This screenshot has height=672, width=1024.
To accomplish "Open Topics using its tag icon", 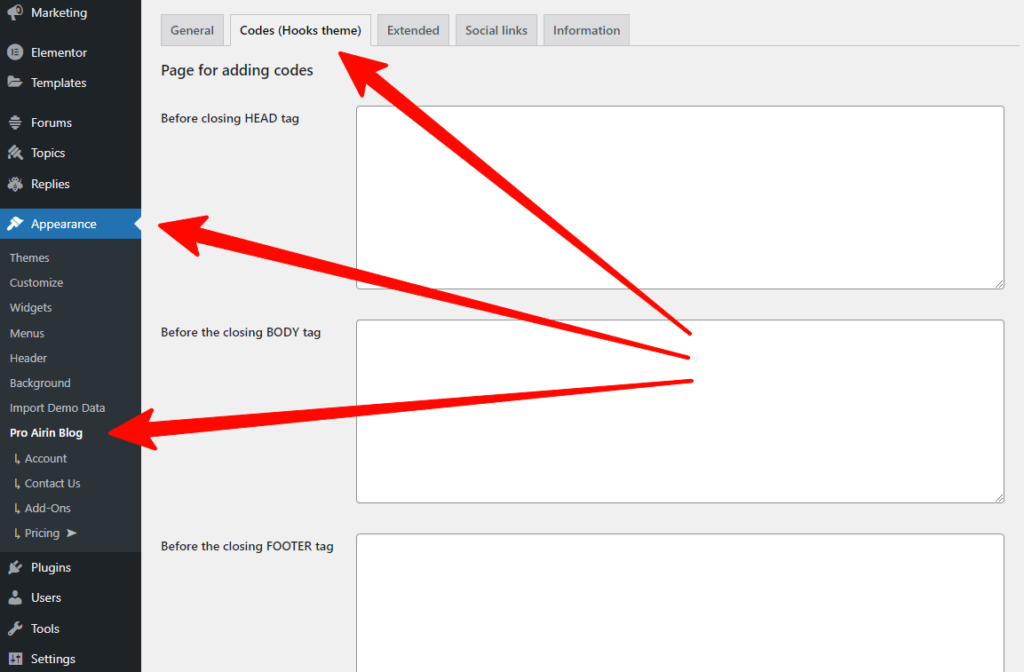I will click(14, 152).
